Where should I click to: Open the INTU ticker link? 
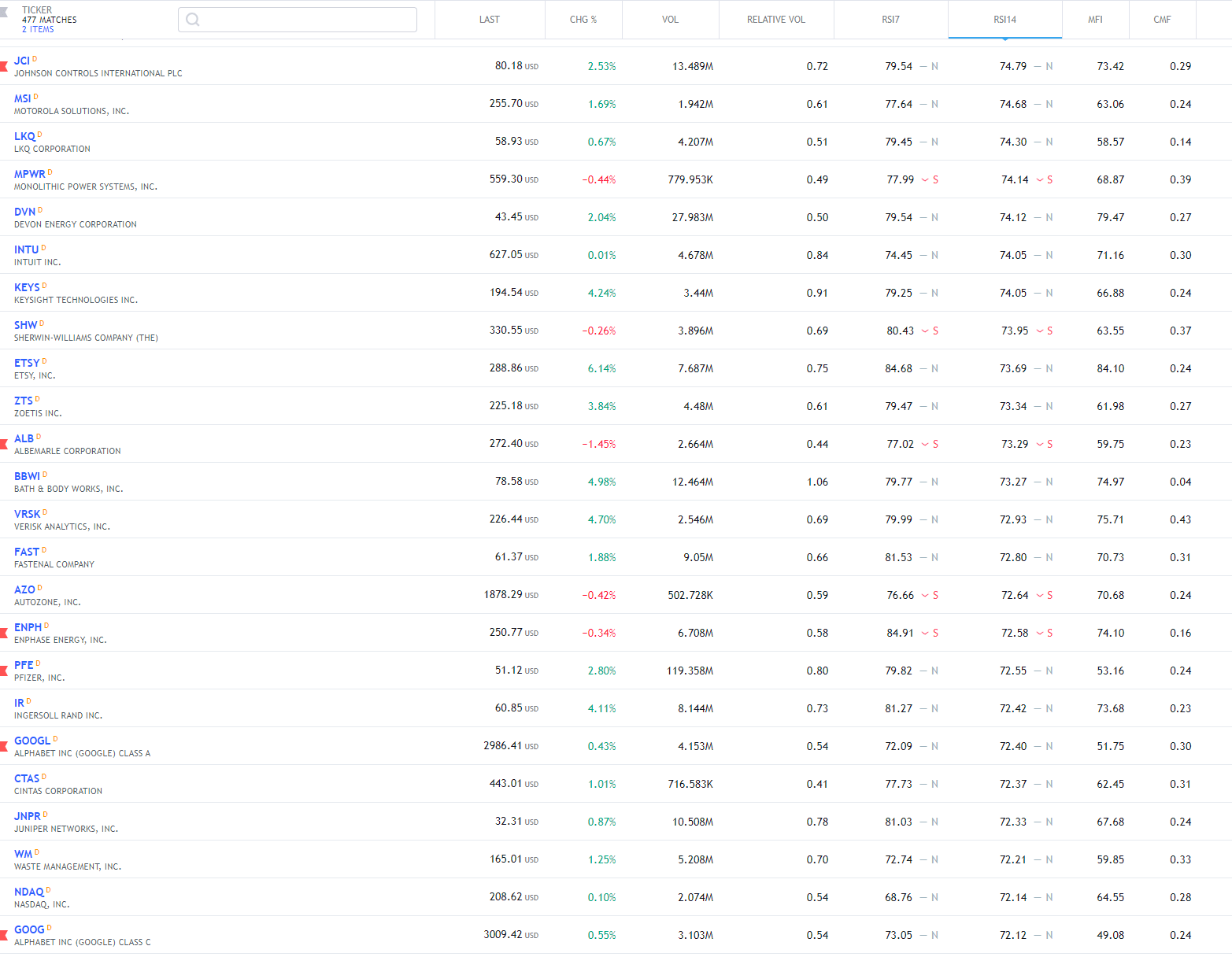click(26, 249)
